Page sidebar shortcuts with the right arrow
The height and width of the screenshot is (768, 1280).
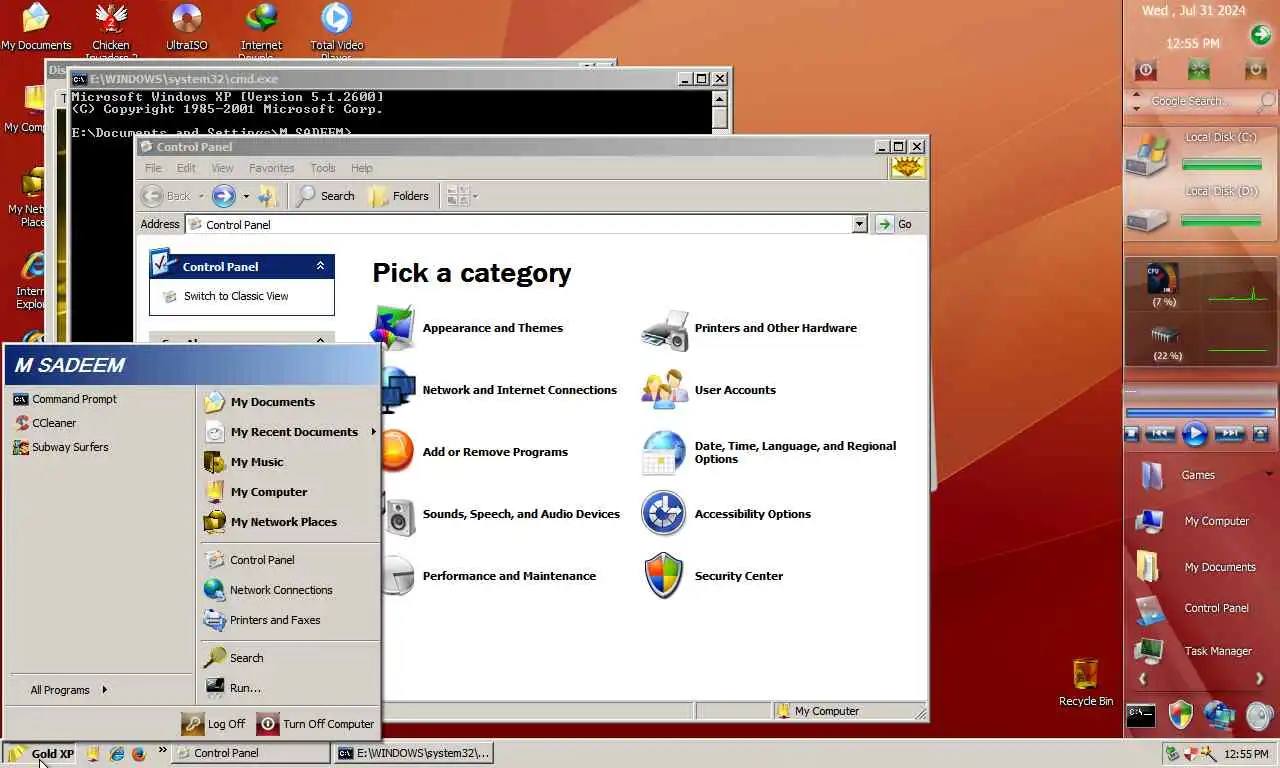point(1259,679)
